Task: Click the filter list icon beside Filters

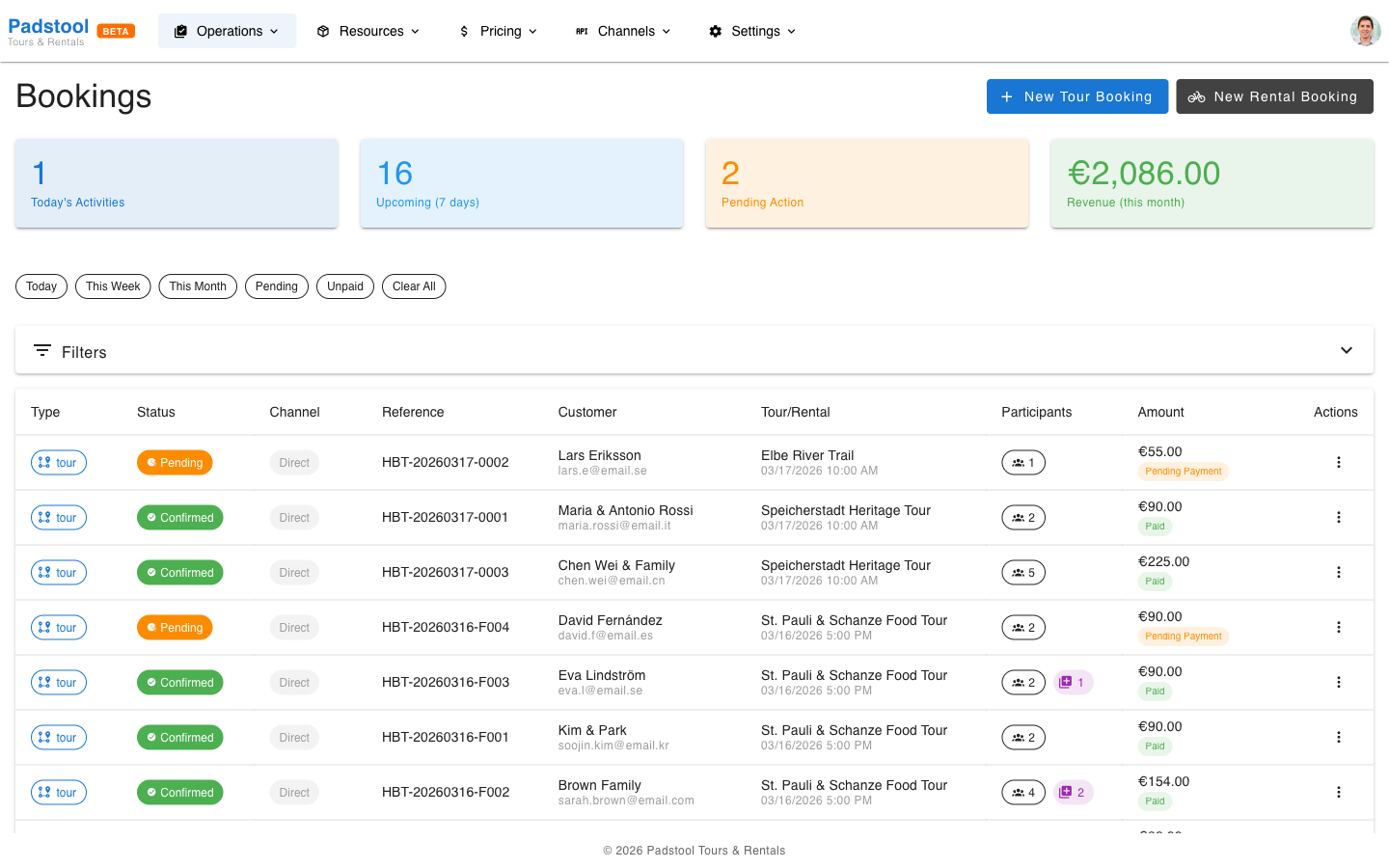Action: [42, 351]
